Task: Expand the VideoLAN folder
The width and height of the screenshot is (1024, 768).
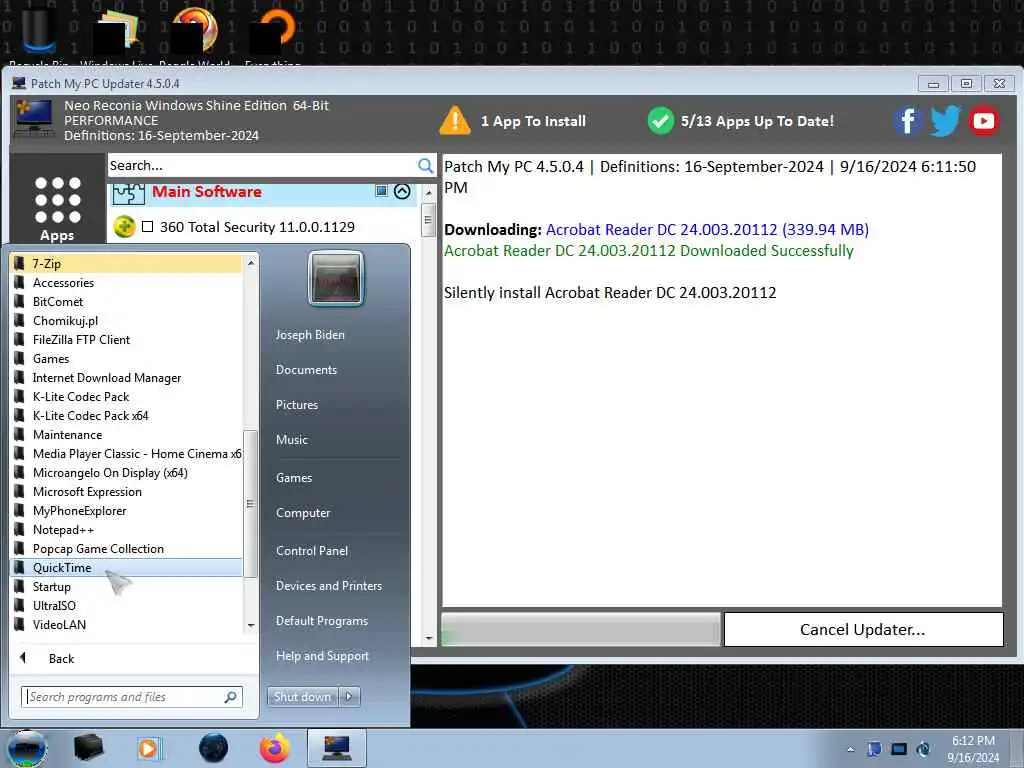Action: click(x=126, y=625)
